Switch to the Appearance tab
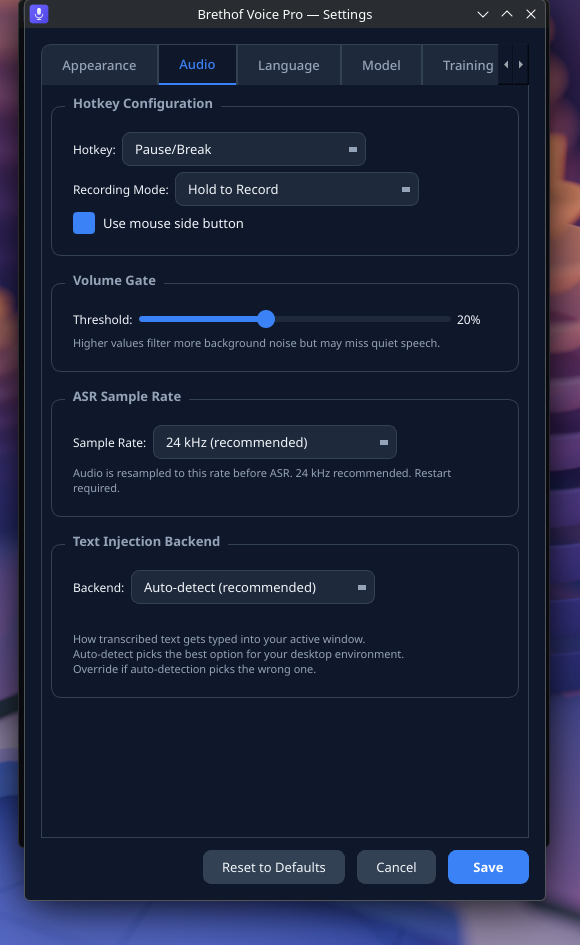Viewport: 580px width, 945px height. (x=99, y=64)
